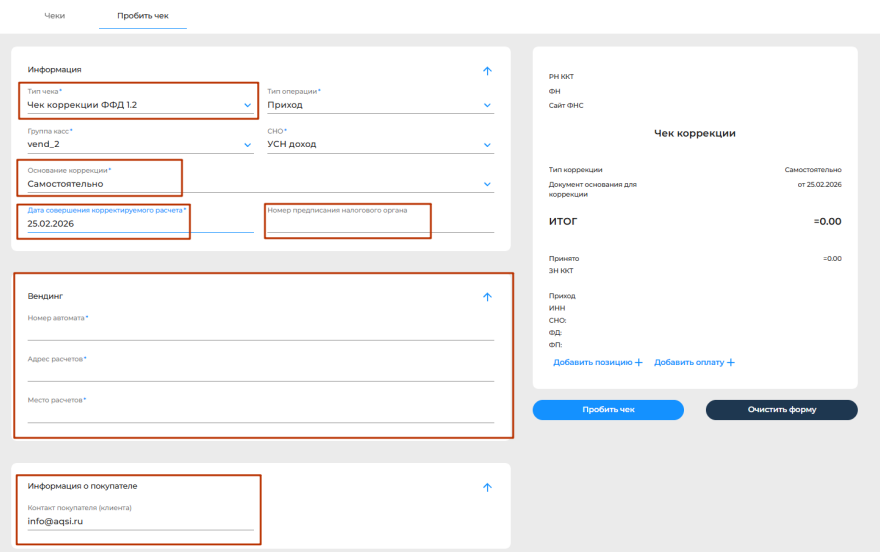Screen dimensions: 880x552
Task: Collapse the Вендинг section arrow
Action: click(487, 297)
